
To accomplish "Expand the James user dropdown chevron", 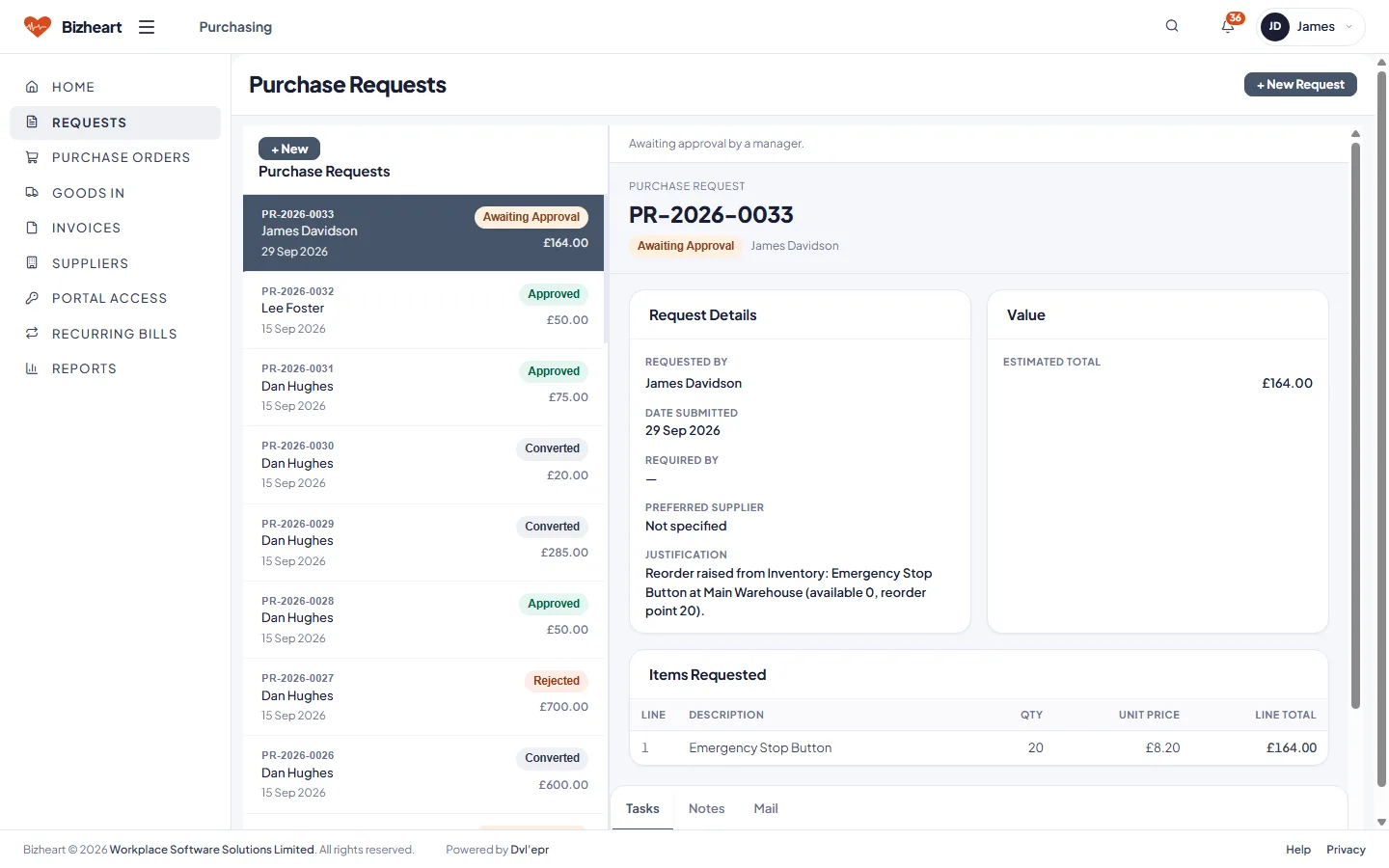I will coord(1348,27).
